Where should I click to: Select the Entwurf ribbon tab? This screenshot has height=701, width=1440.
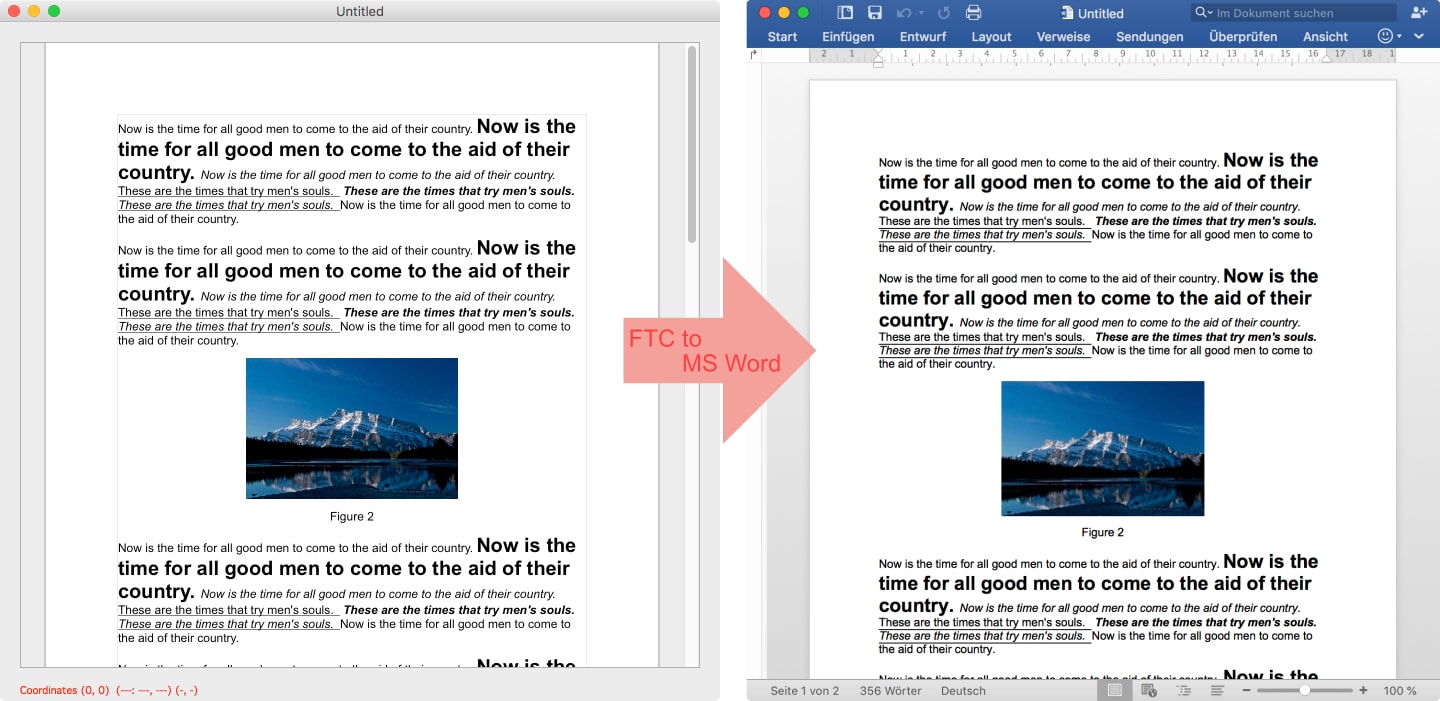pos(923,37)
